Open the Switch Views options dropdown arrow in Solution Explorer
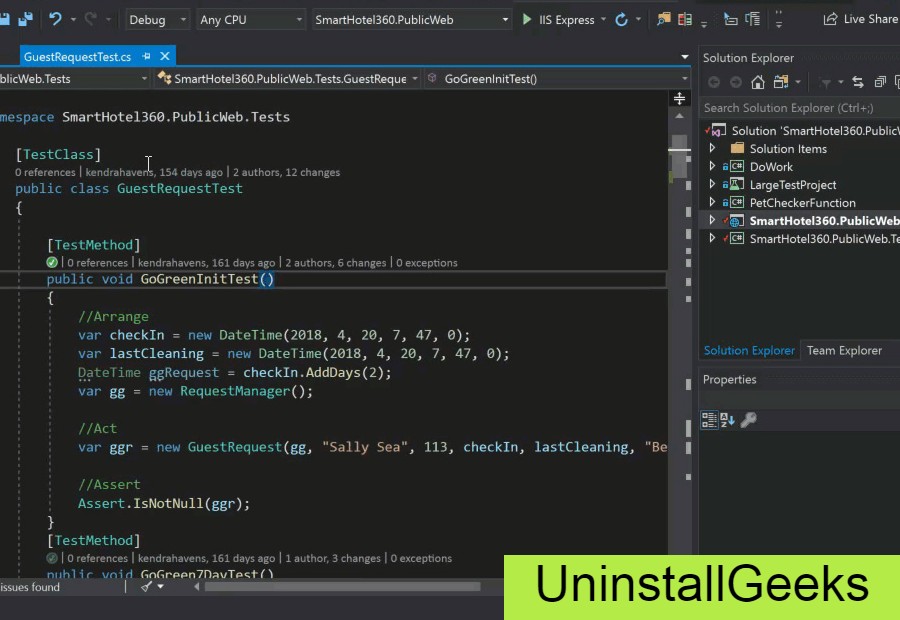This screenshot has width=900, height=620. tap(798, 82)
